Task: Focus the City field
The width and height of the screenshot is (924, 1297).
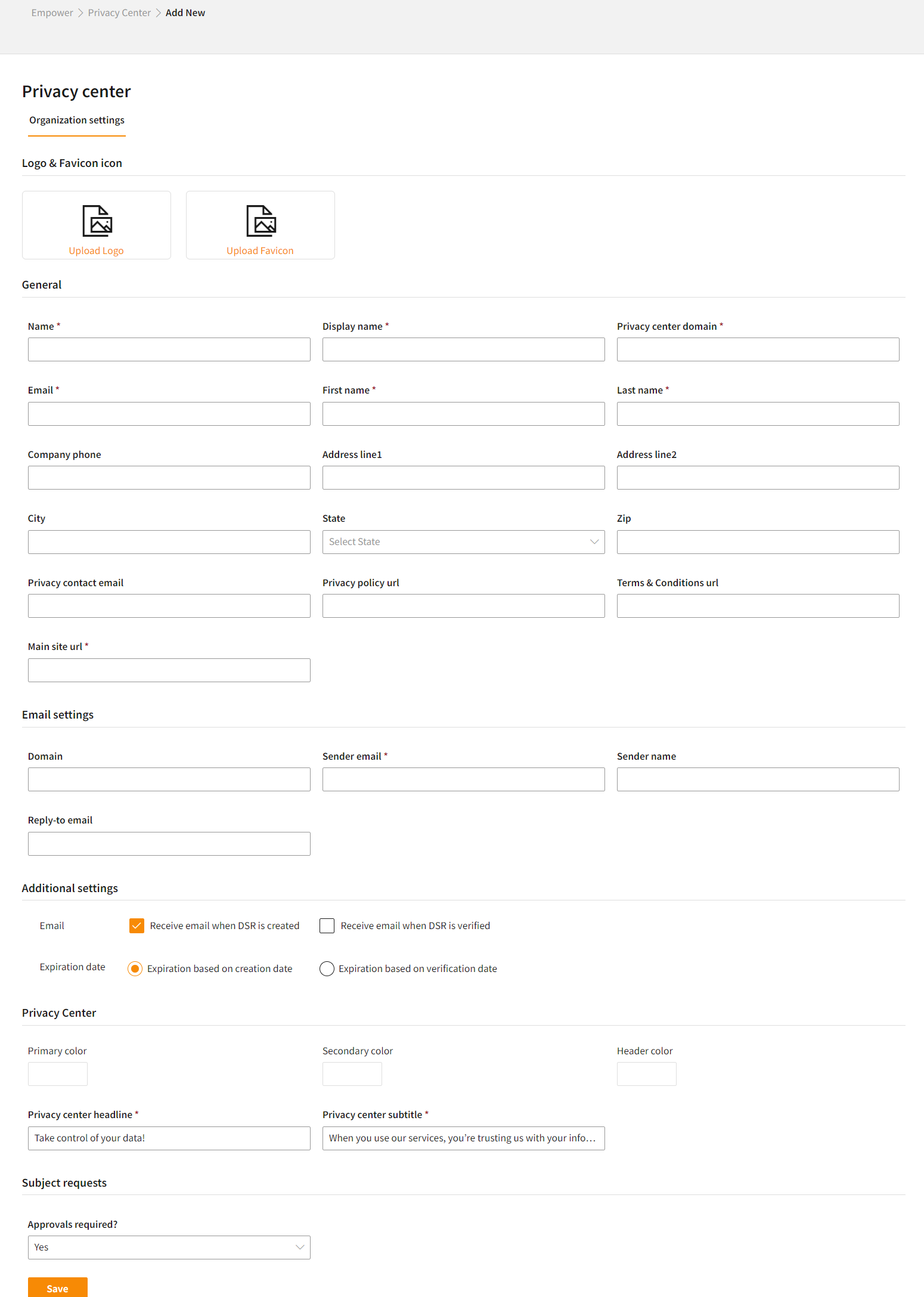Action: 169,542
